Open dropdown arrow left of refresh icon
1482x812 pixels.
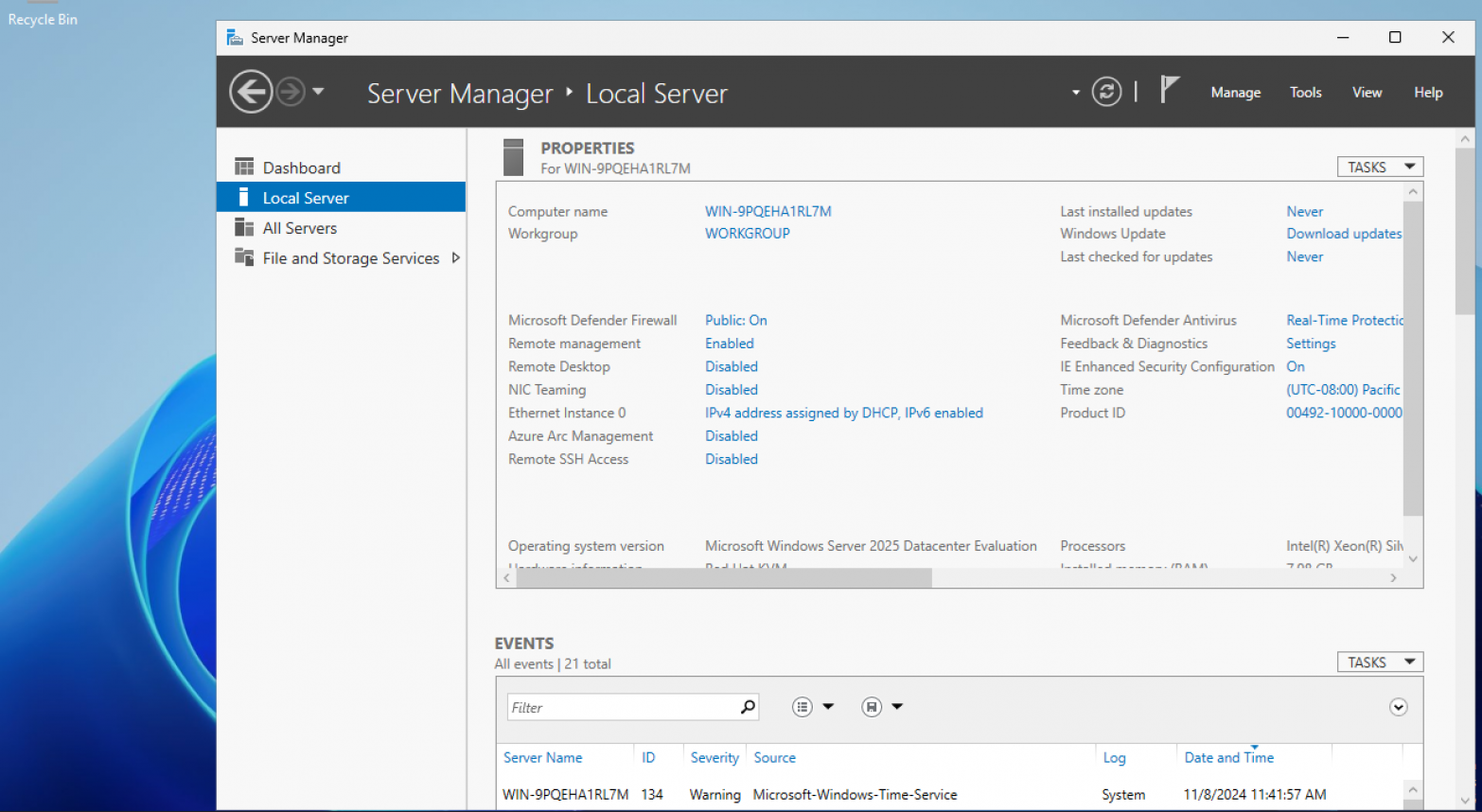click(1076, 93)
